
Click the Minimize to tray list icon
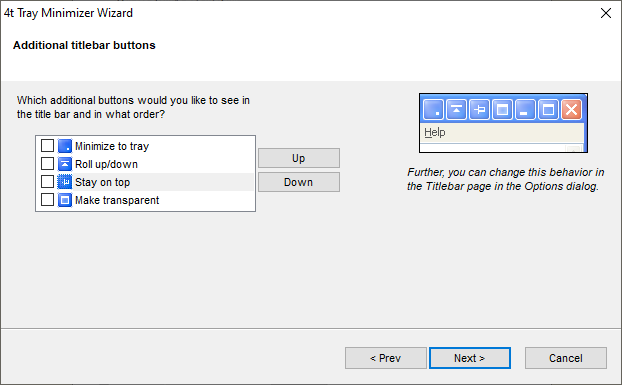click(65, 146)
